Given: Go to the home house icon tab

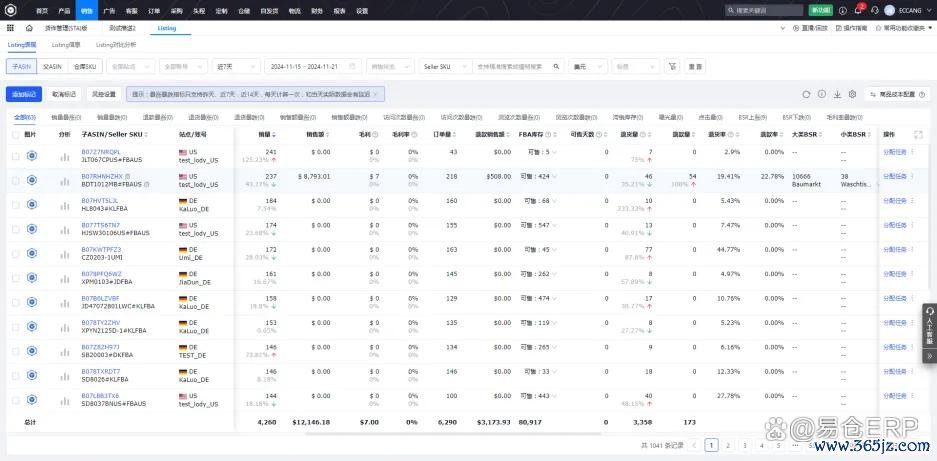Looking at the screenshot, I should click(29, 28).
